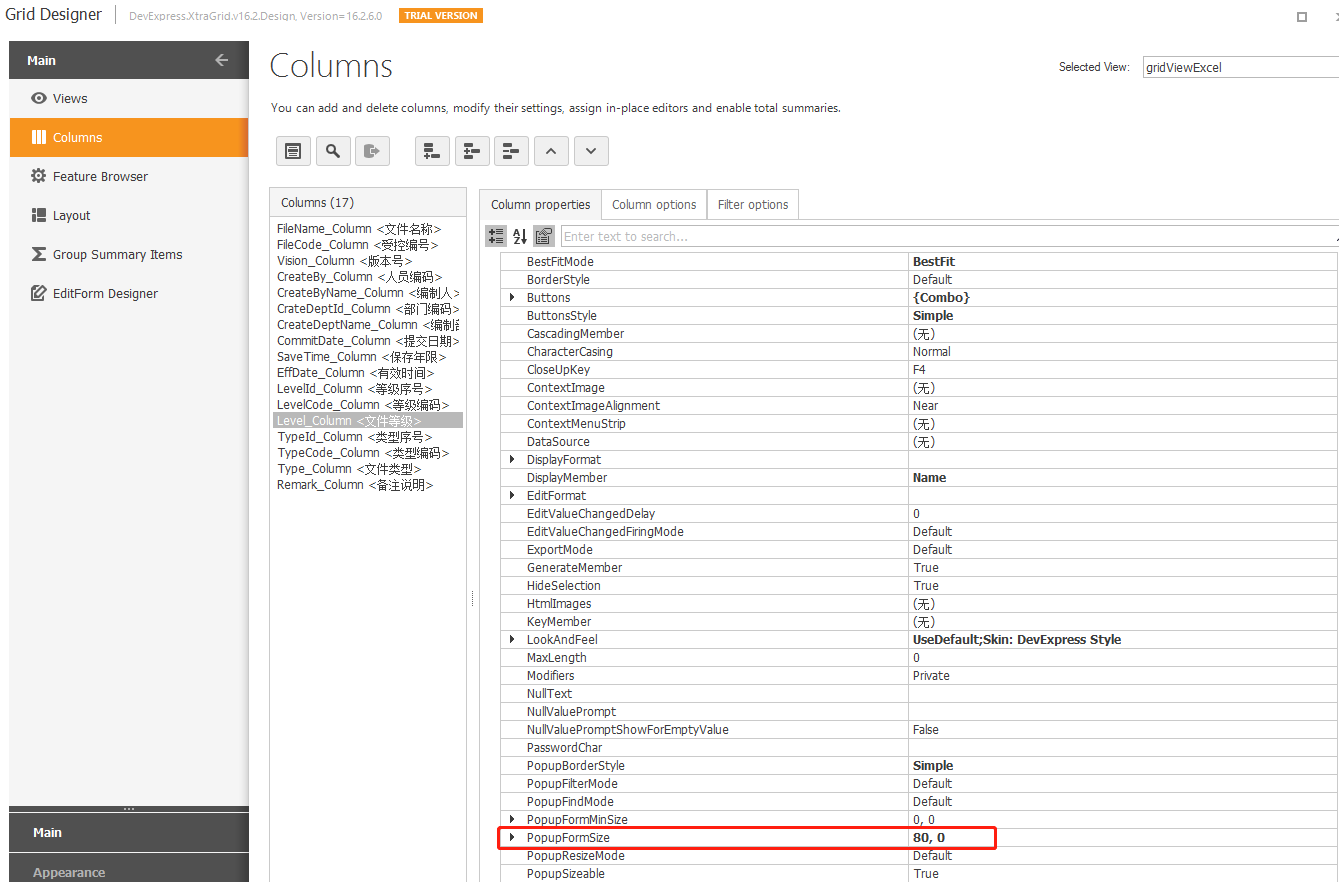Expand the Buttons property row

point(510,297)
